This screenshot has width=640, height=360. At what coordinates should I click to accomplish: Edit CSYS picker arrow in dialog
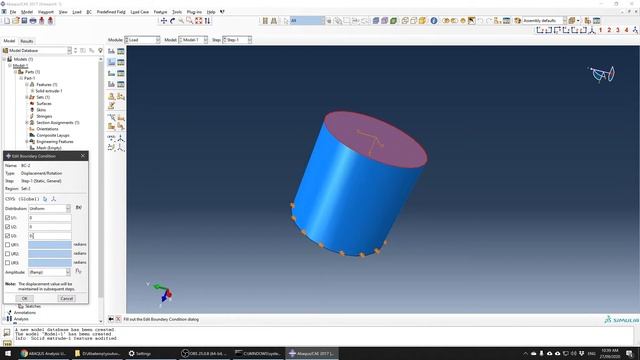point(45,199)
